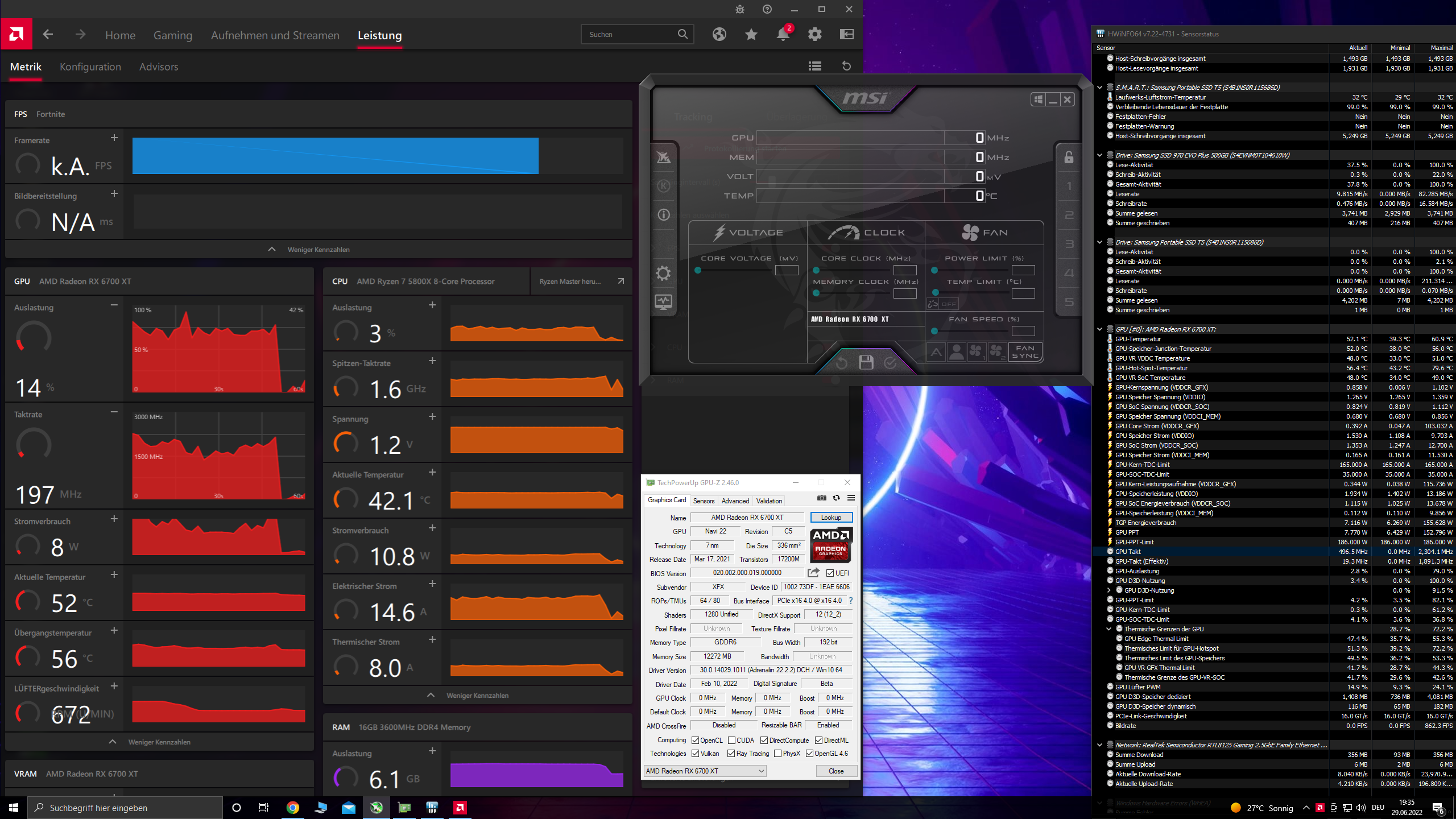Collapse the Thermische Grenzen der GPU node
The width and height of the screenshot is (1456, 819).
tap(1108, 629)
